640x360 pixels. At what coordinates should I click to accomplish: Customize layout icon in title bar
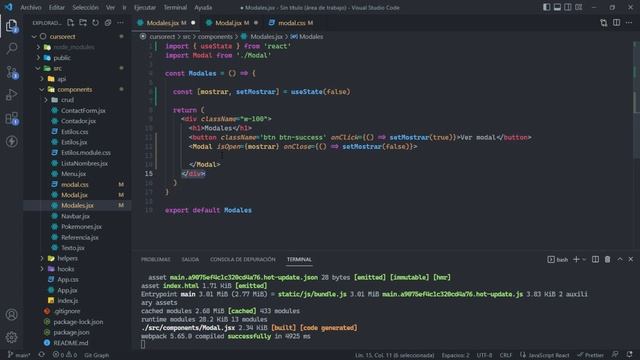click(578, 7)
